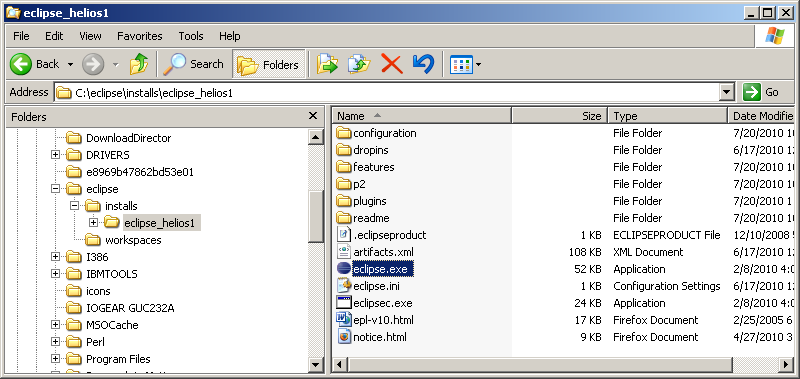Click file list horizontal scroll-right arrow

point(786,365)
